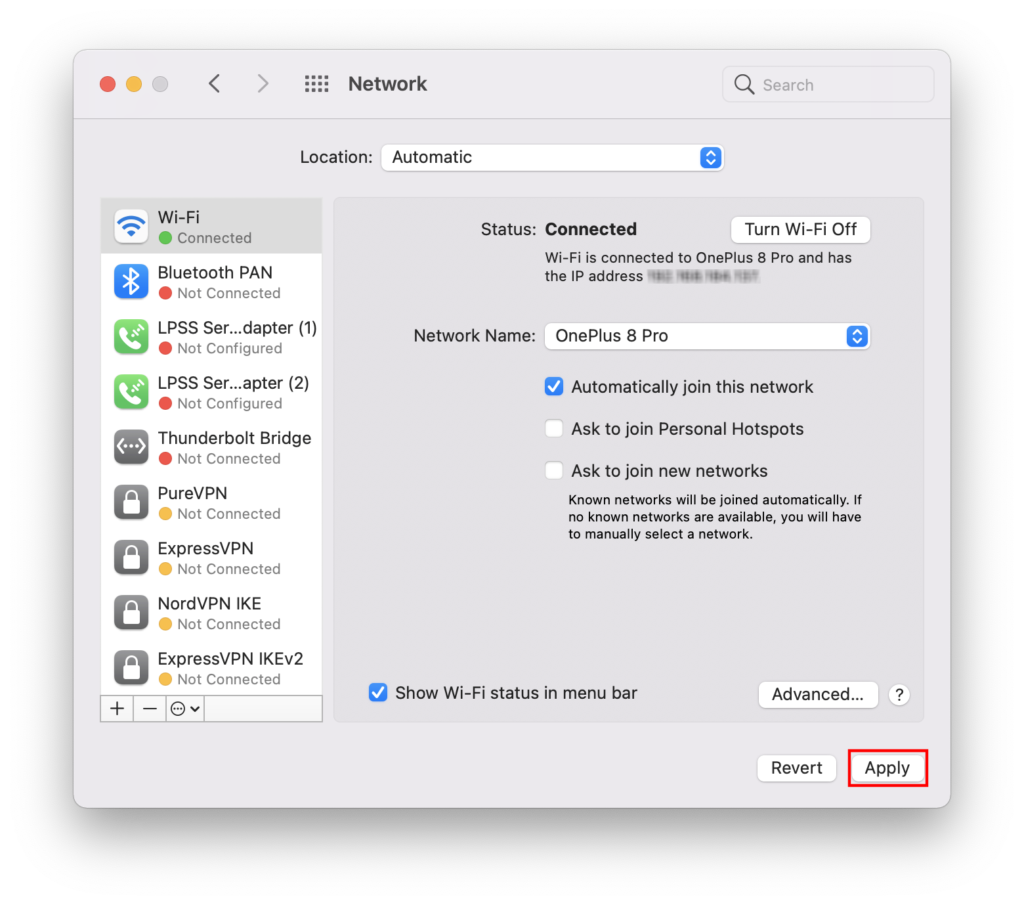The image size is (1024, 905).
Task: Select ExpressVPN IKEv2 label in list
Action: pyautogui.click(x=231, y=658)
